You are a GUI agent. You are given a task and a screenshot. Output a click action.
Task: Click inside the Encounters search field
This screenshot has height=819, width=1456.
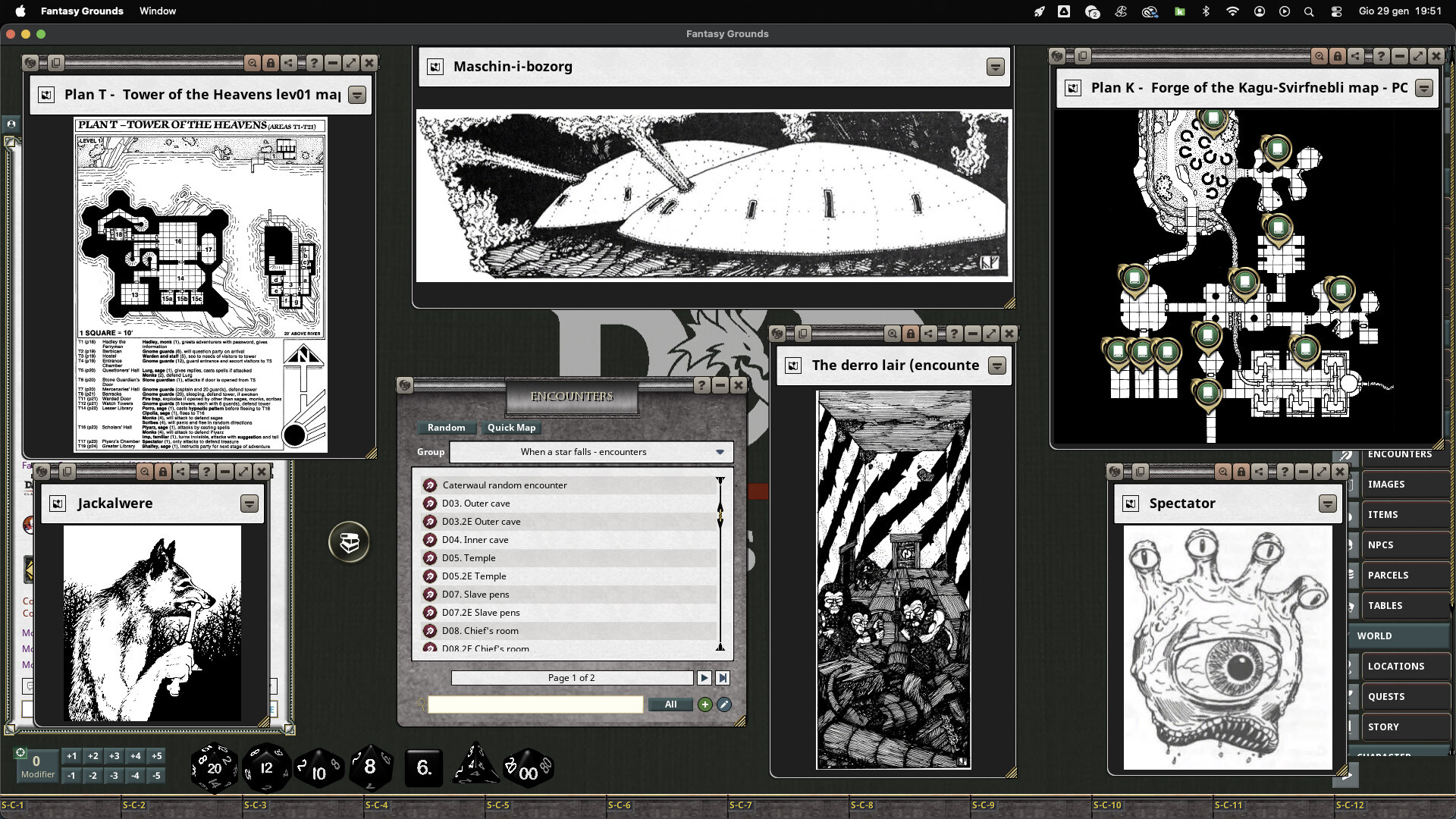click(535, 704)
